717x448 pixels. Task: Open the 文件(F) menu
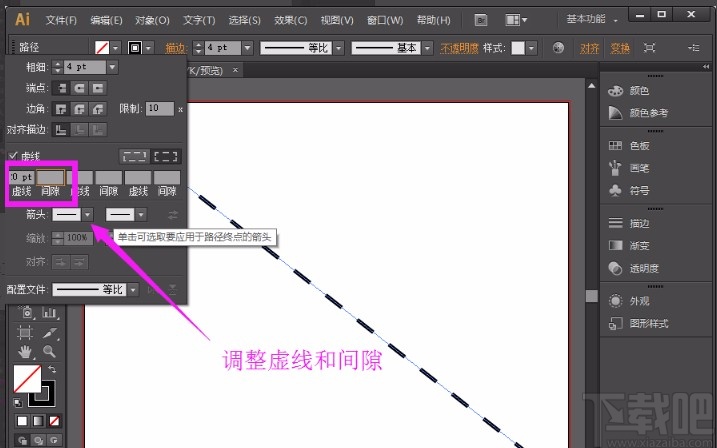(x=61, y=20)
